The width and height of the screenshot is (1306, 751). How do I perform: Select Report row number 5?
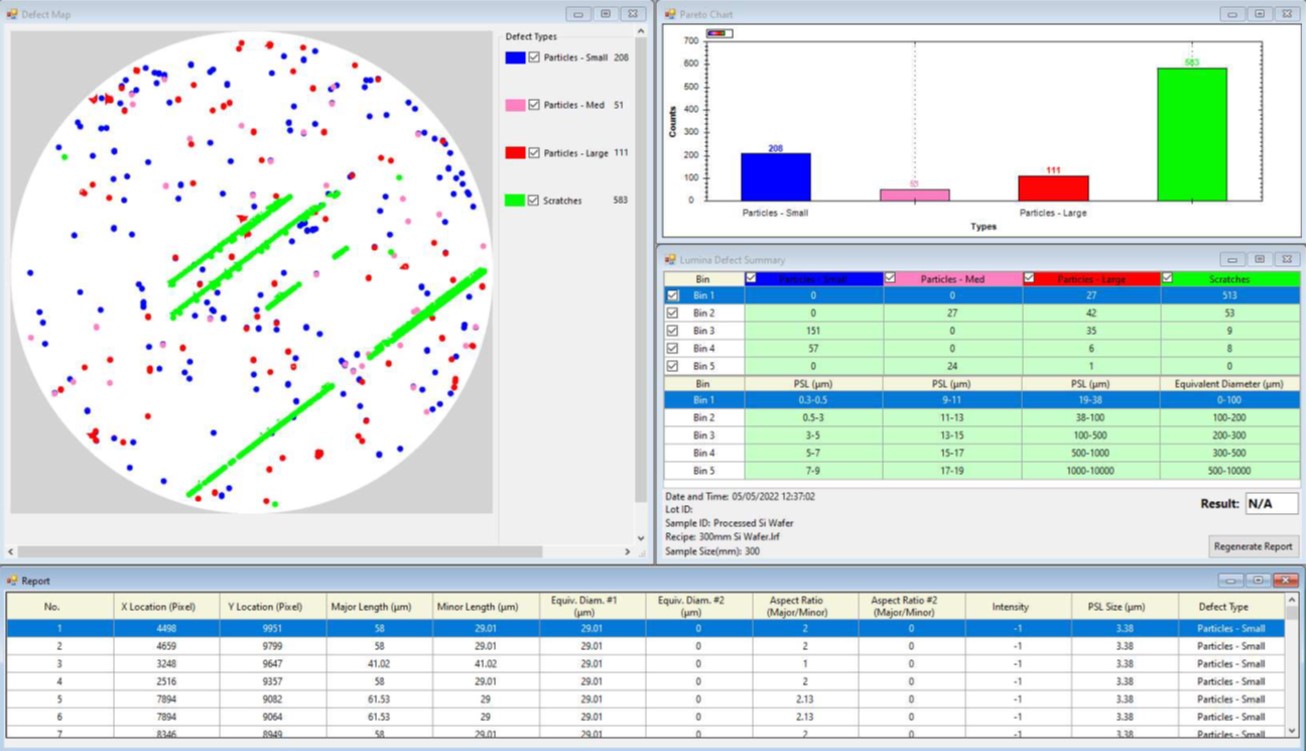click(645, 699)
